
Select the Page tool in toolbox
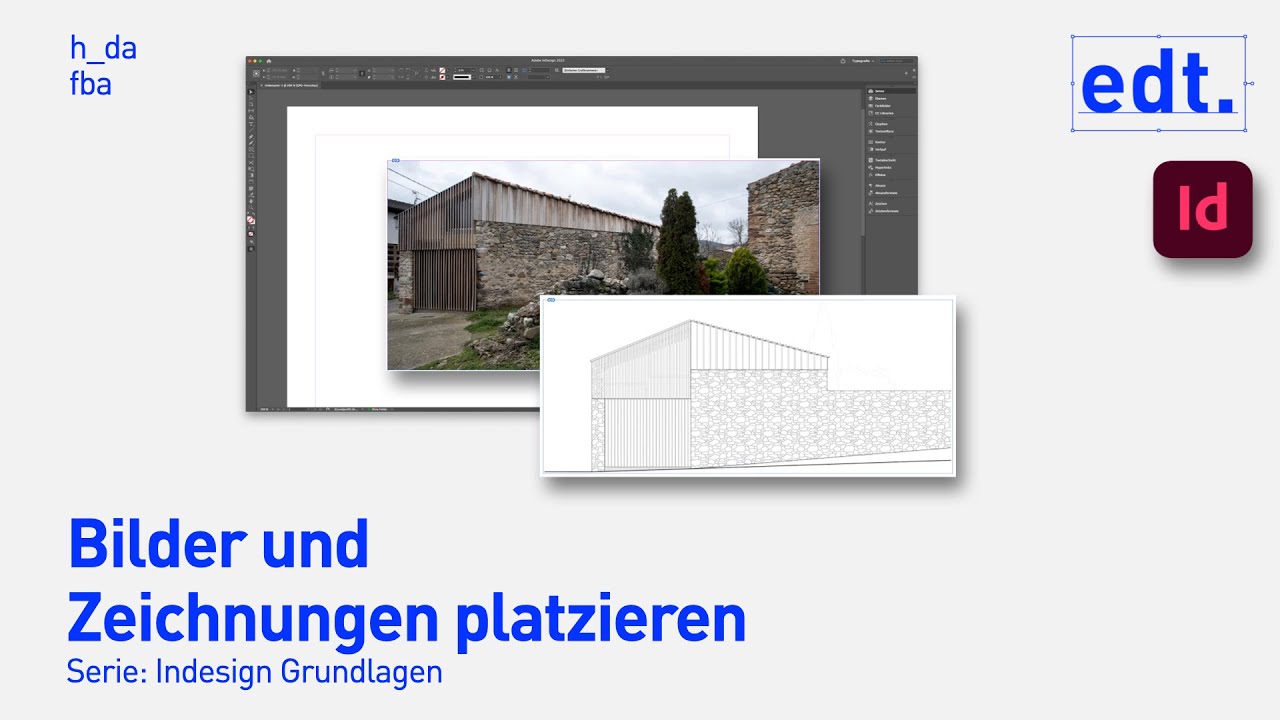(251, 104)
